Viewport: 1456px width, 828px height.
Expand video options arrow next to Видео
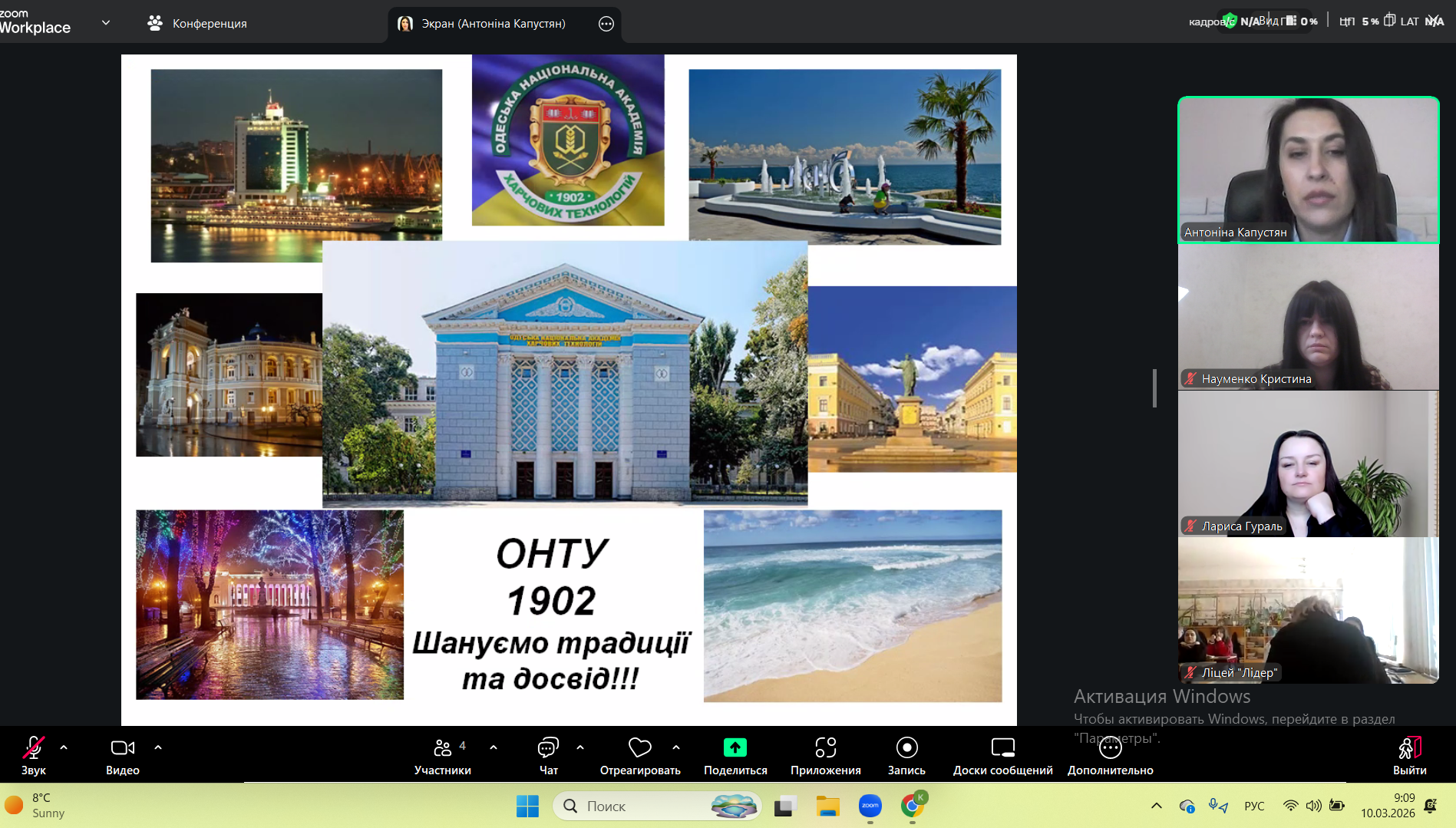[158, 747]
